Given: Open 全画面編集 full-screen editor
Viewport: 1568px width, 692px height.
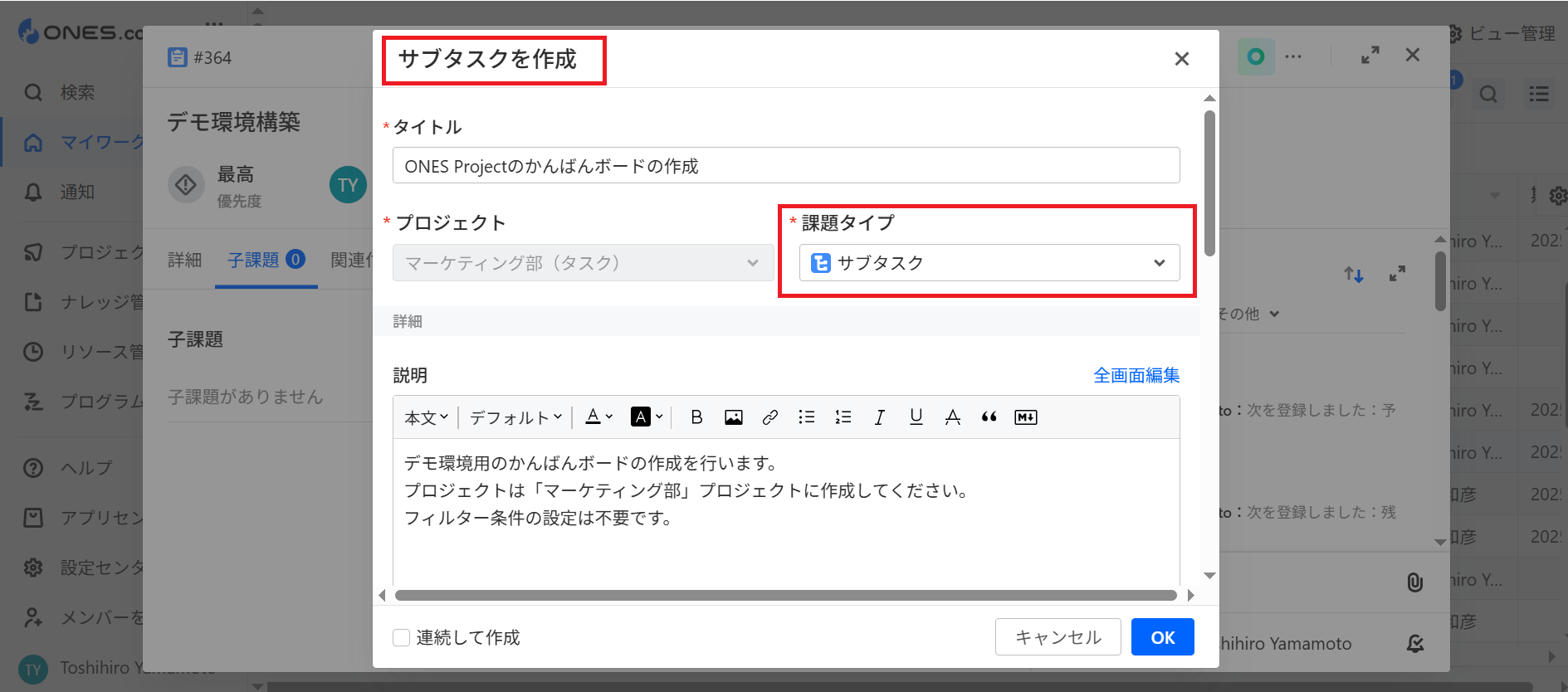Looking at the screenshot, I should pos(1136,375).
